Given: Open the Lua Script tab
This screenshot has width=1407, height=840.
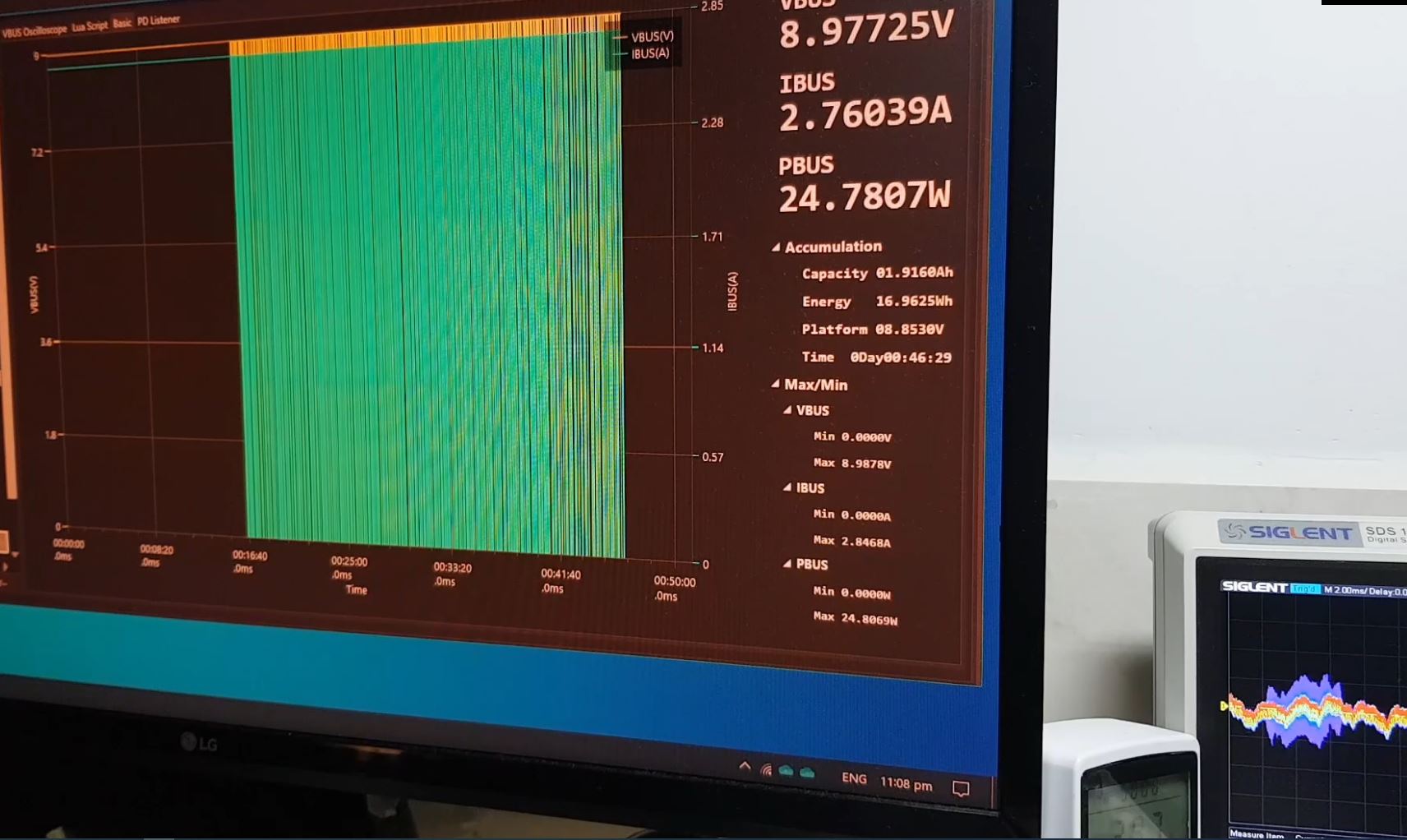Looking at the screenshot, I should (90, 26).
